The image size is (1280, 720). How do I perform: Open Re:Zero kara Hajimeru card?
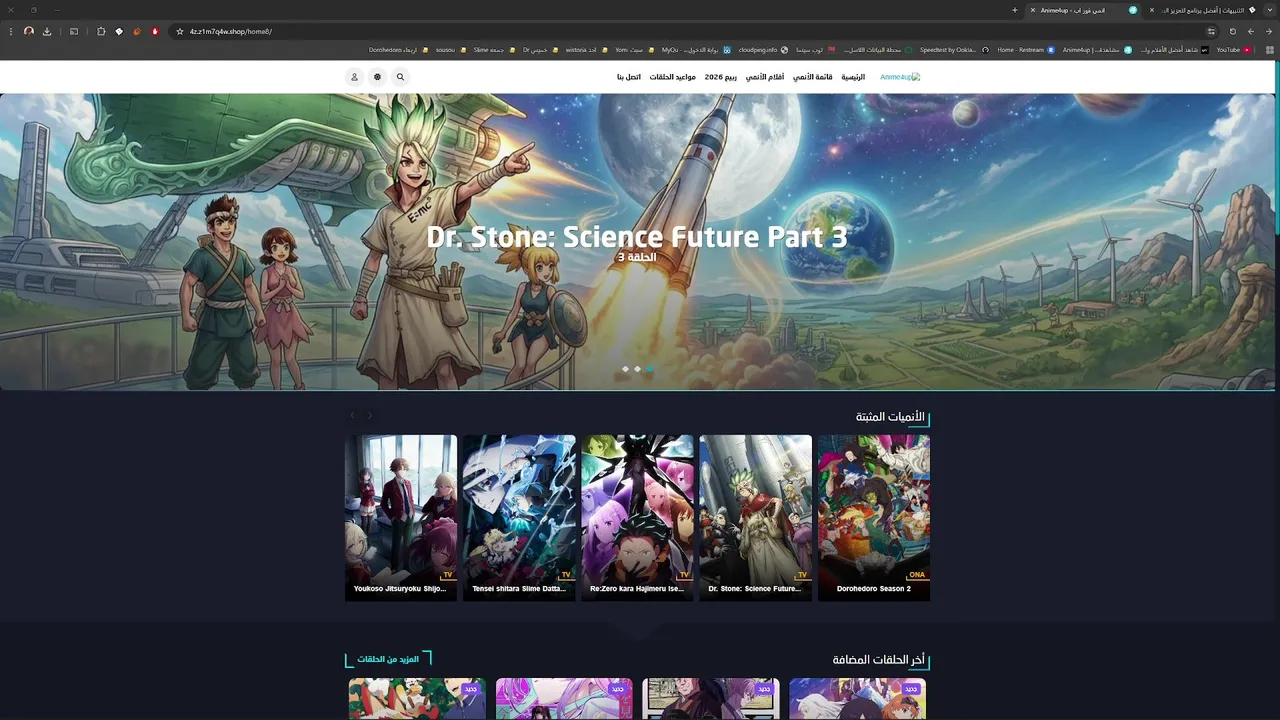click(x=637, y=517)
